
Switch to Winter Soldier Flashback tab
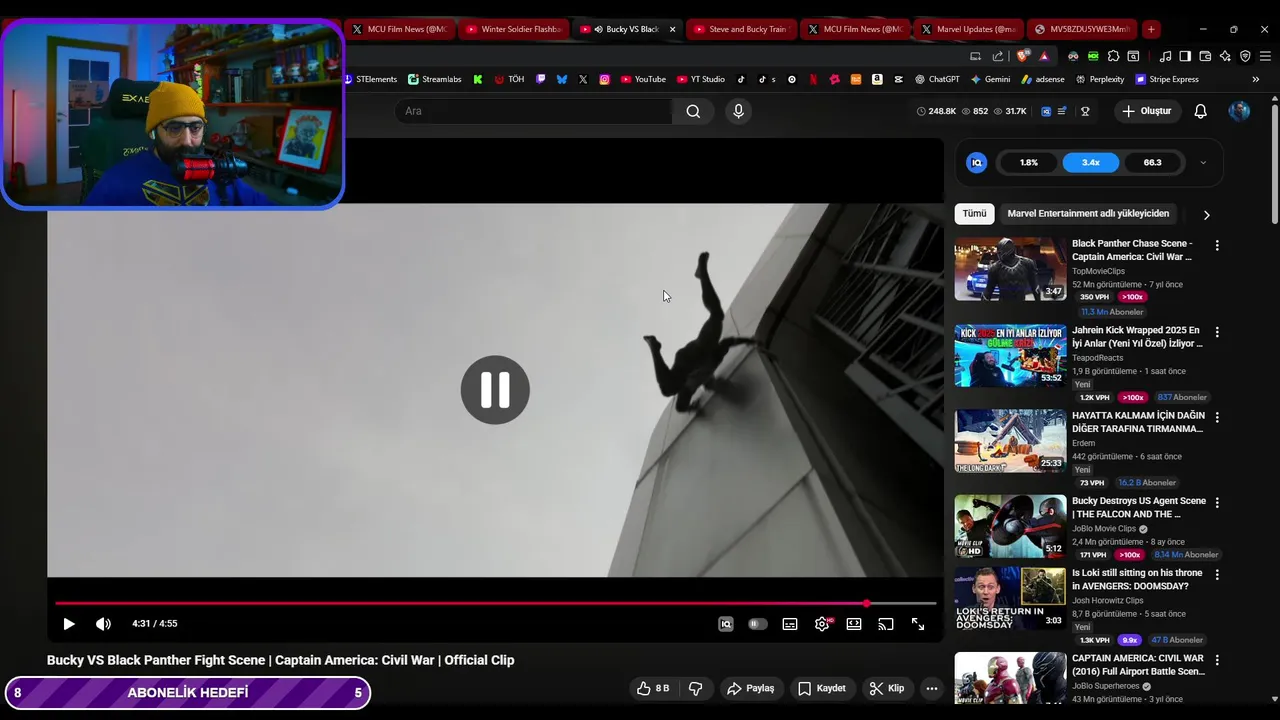point(514,29)
